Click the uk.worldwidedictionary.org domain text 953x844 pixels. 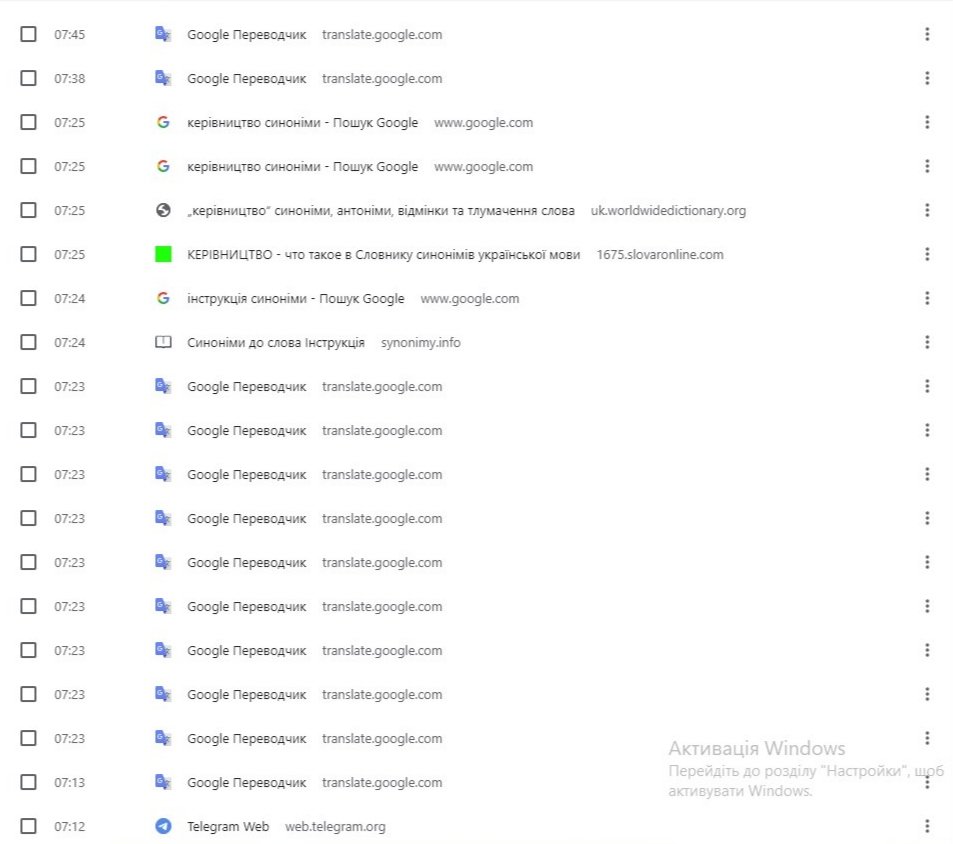668,210
